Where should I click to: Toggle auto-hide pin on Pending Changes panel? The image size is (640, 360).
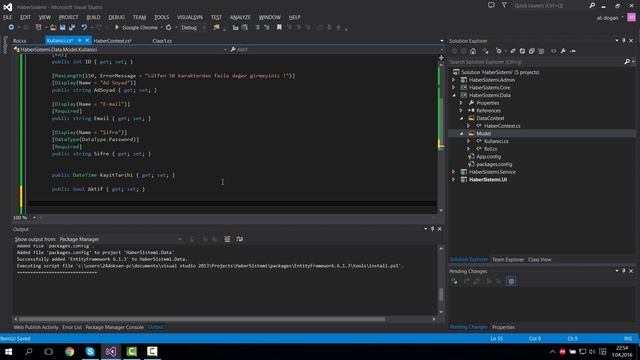tap(624, 271)
